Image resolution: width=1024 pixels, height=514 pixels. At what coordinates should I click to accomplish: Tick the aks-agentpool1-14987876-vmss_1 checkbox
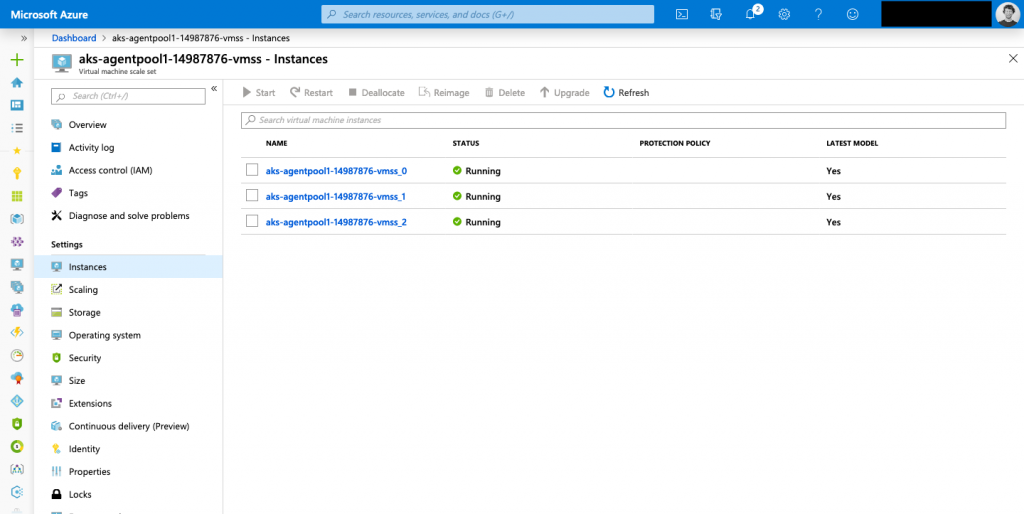coord(252,196)
